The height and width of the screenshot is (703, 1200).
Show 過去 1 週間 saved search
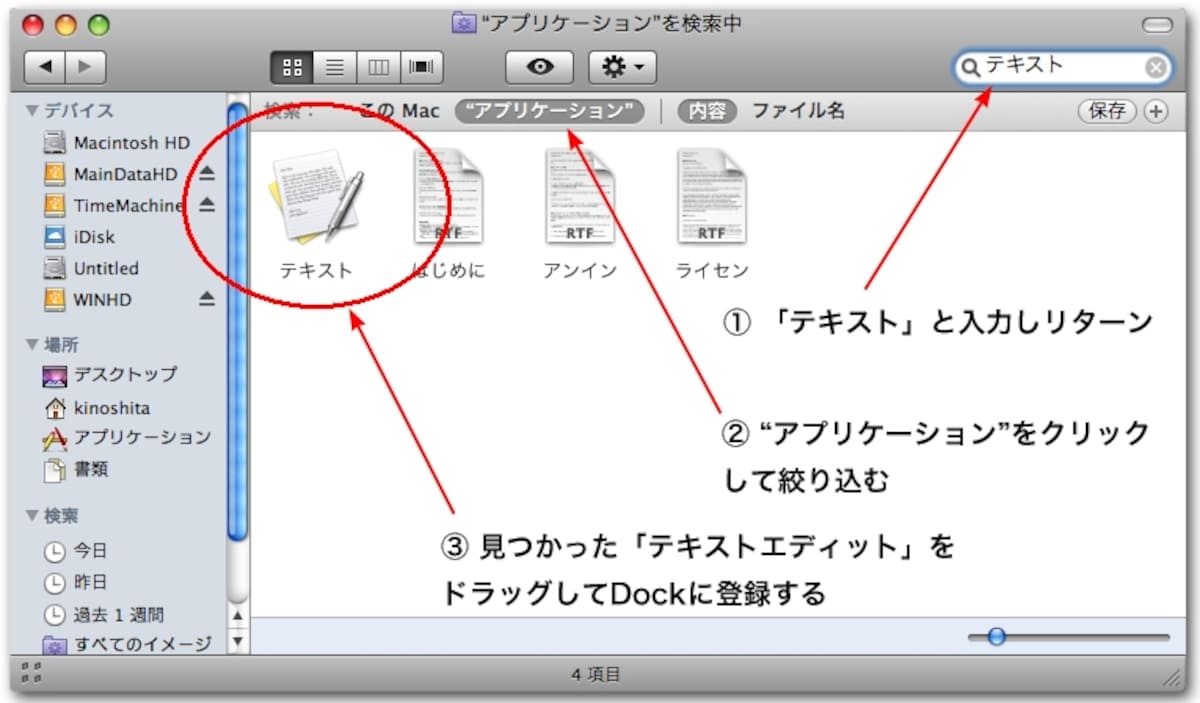click(x=104, y=614)
